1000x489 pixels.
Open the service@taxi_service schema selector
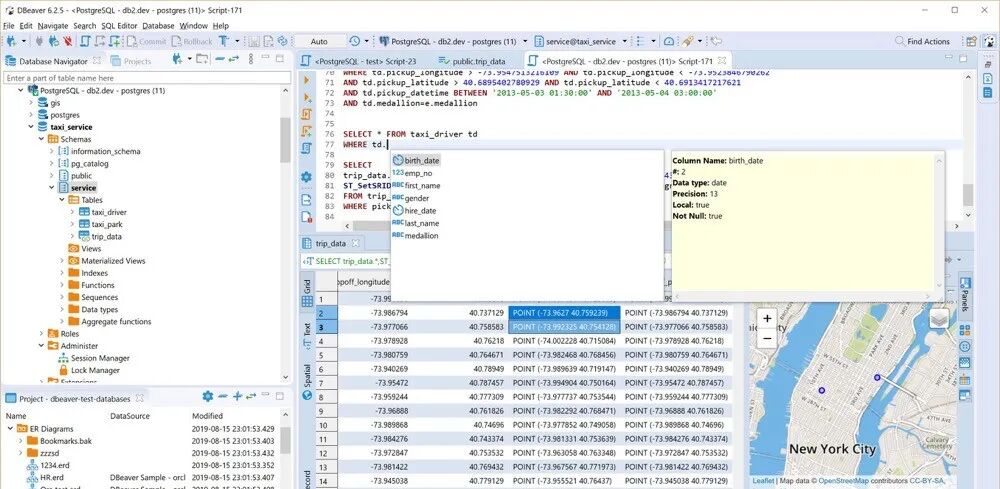click(x=581, y=41)
